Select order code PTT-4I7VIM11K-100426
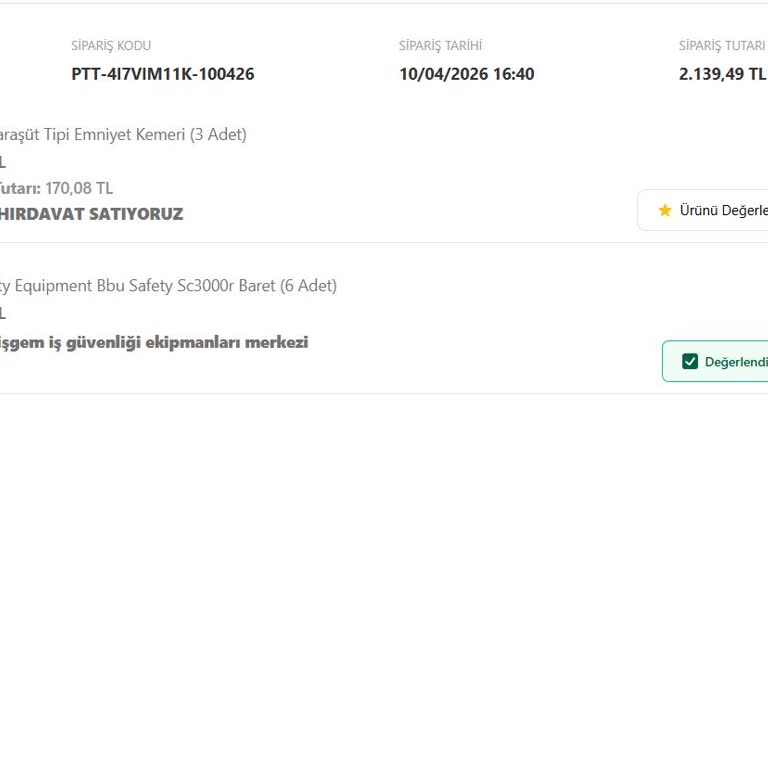This screenshot has height=768, width=768. [x=163, y=74]
